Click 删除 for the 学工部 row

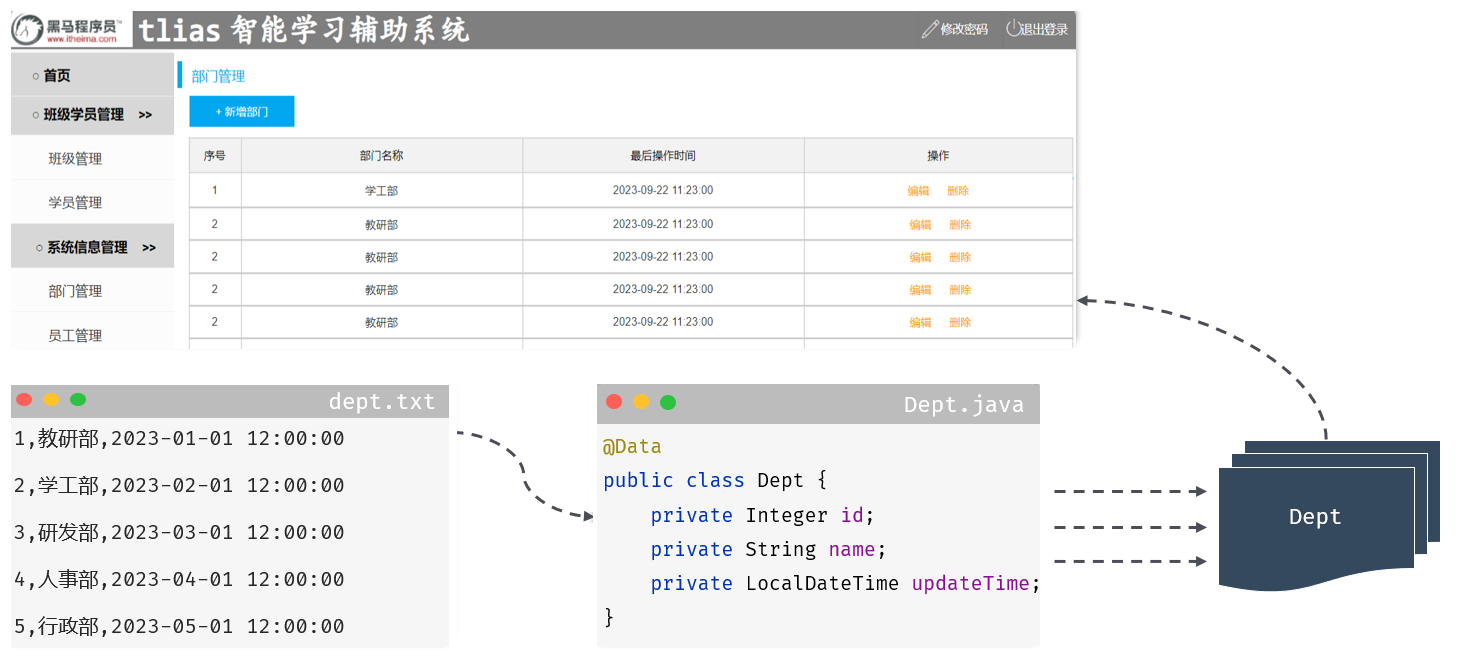[958, 191]
